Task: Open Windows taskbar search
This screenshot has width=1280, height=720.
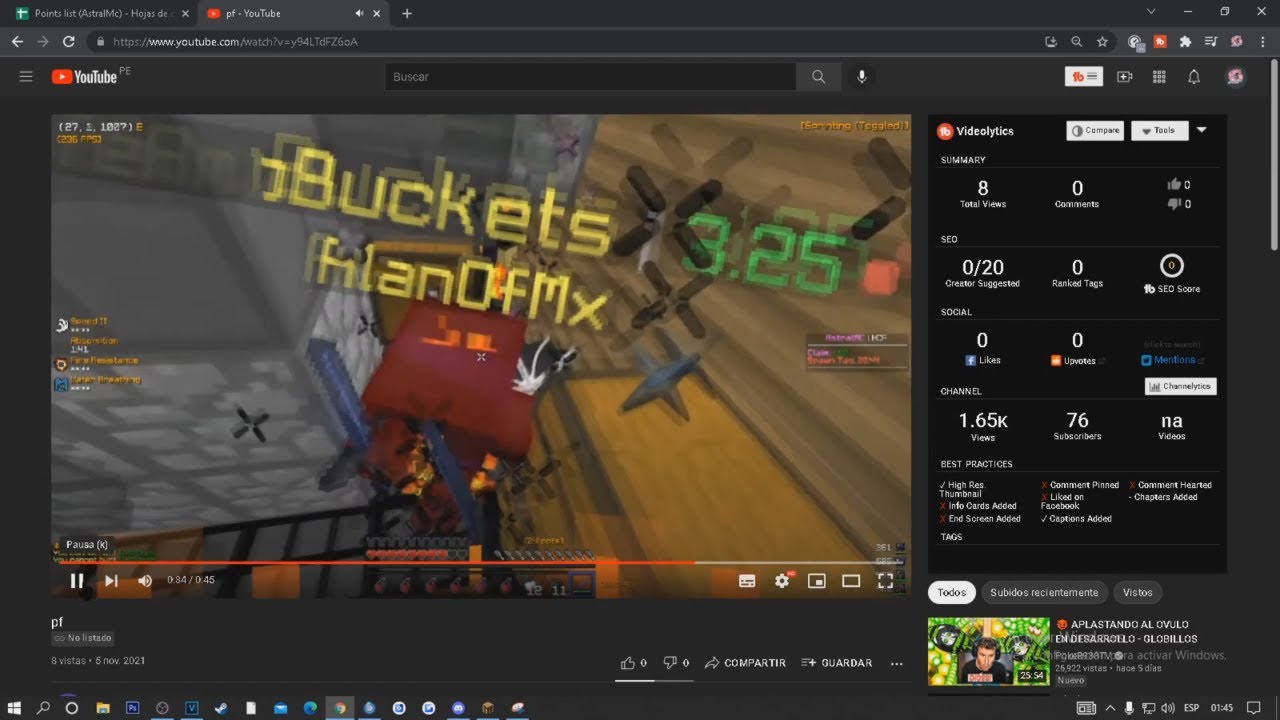Action: [43, 708]
